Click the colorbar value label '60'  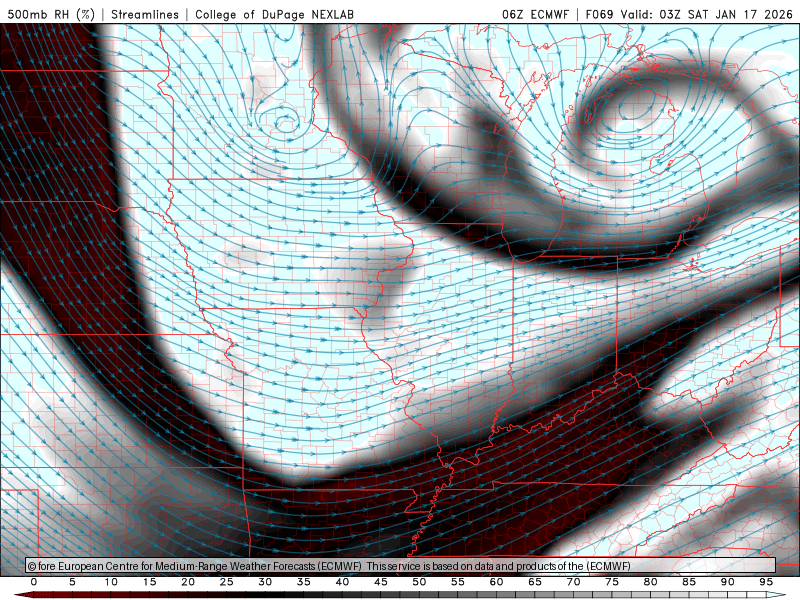point(496,582)
